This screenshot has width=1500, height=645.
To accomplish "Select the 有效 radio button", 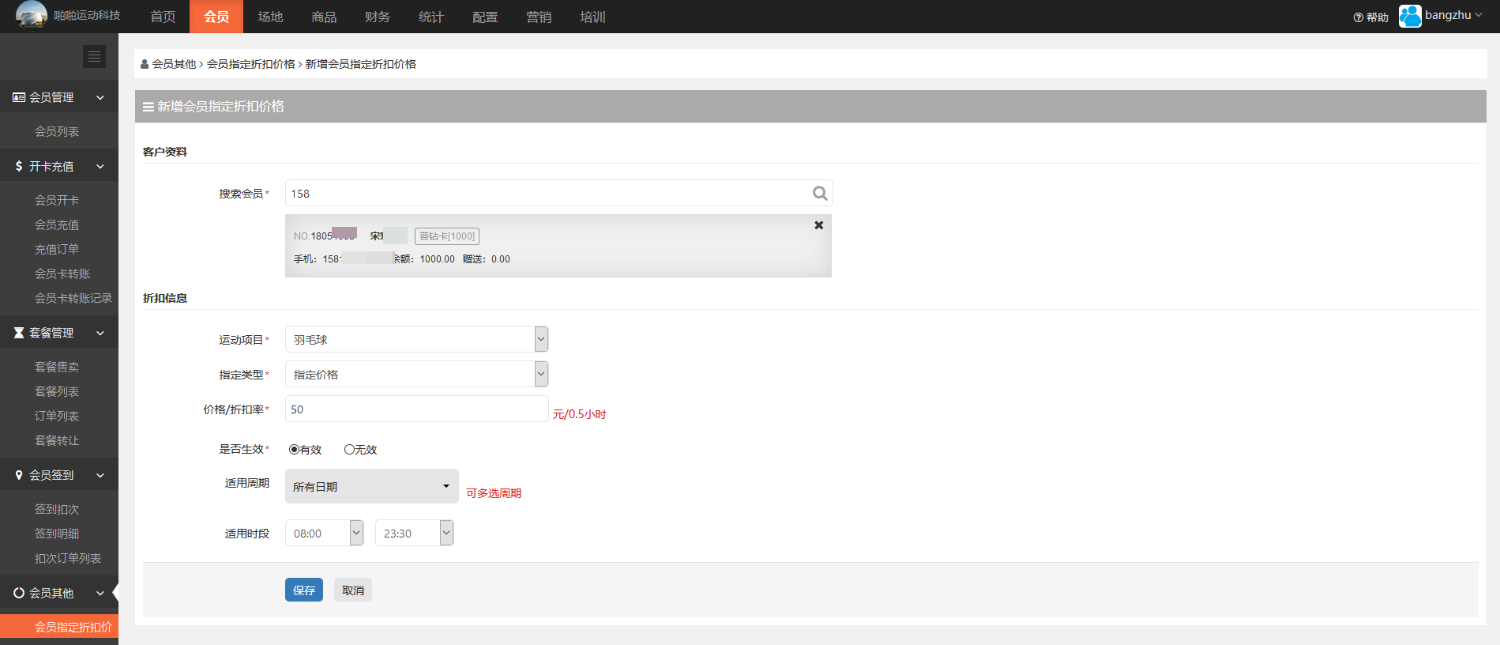I will coord(294,450).
